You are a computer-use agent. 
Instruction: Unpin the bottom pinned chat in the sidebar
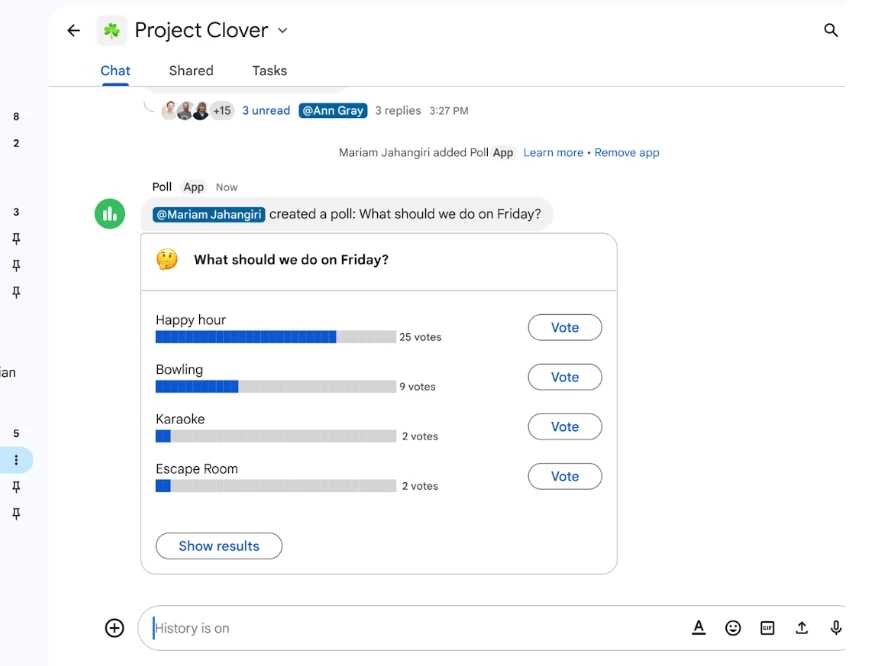(16, 513)
